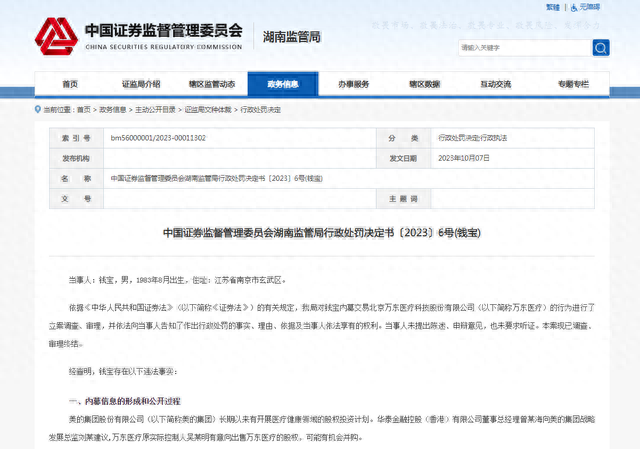The height and width of the screenshot is (449, 640).
Task: Open the 专题专栏 navigation tab
Action: coord(573,84)
